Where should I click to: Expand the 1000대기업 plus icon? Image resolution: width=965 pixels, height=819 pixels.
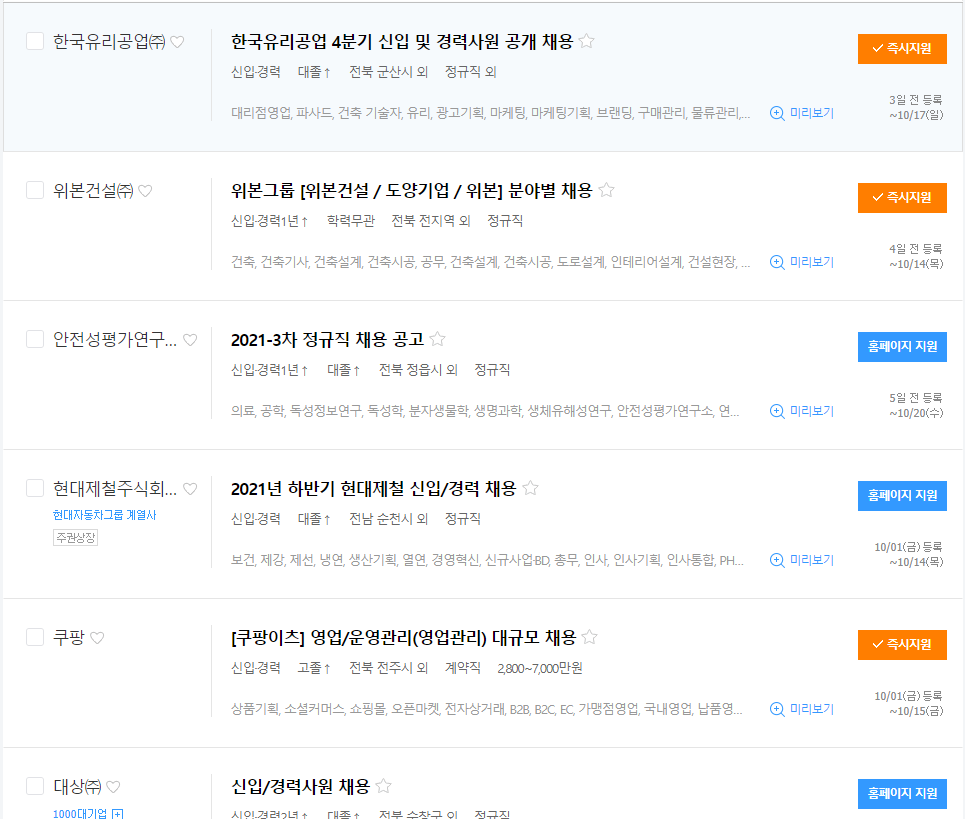118,813
